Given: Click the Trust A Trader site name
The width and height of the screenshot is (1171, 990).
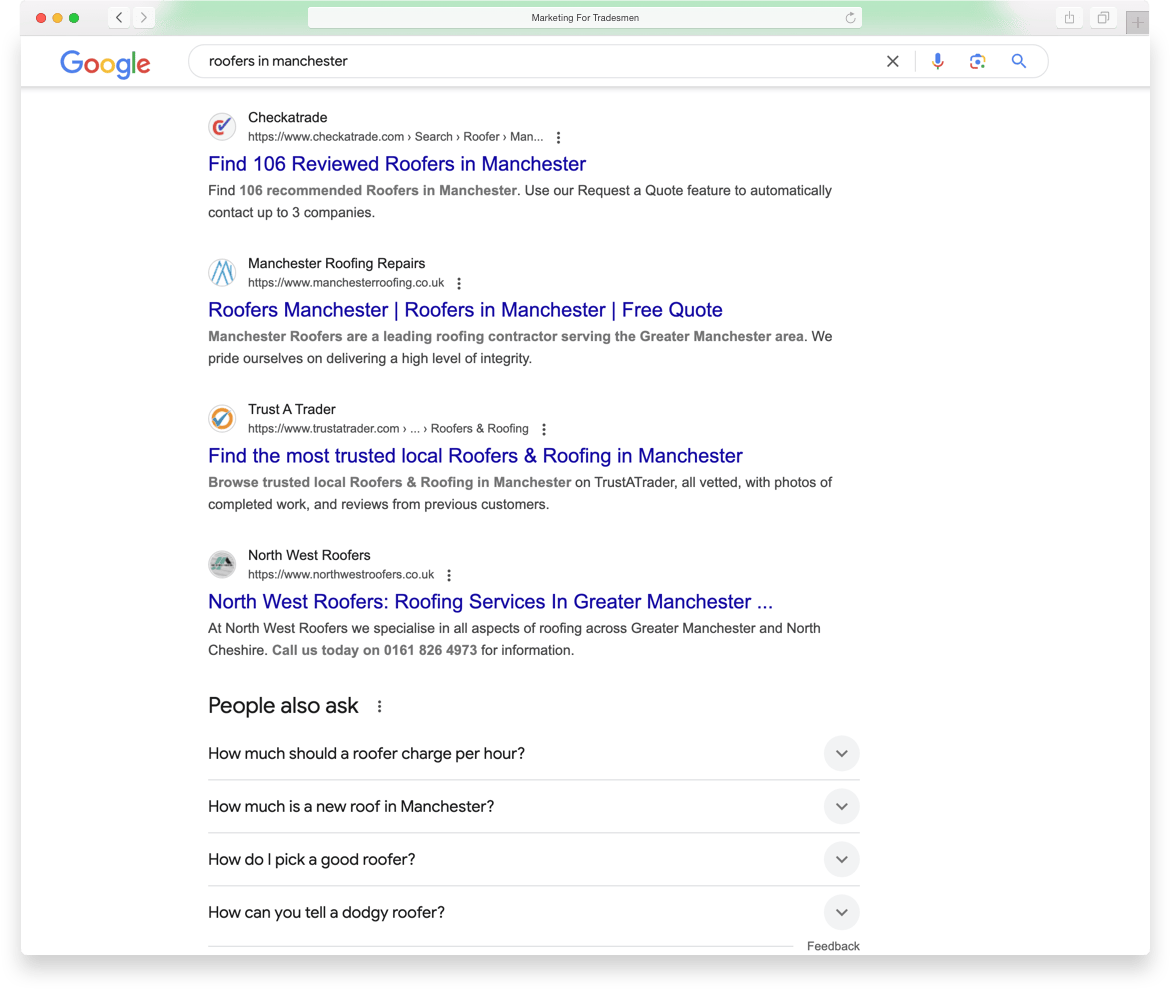Looking at the screenshot, I should click(291, 409).
